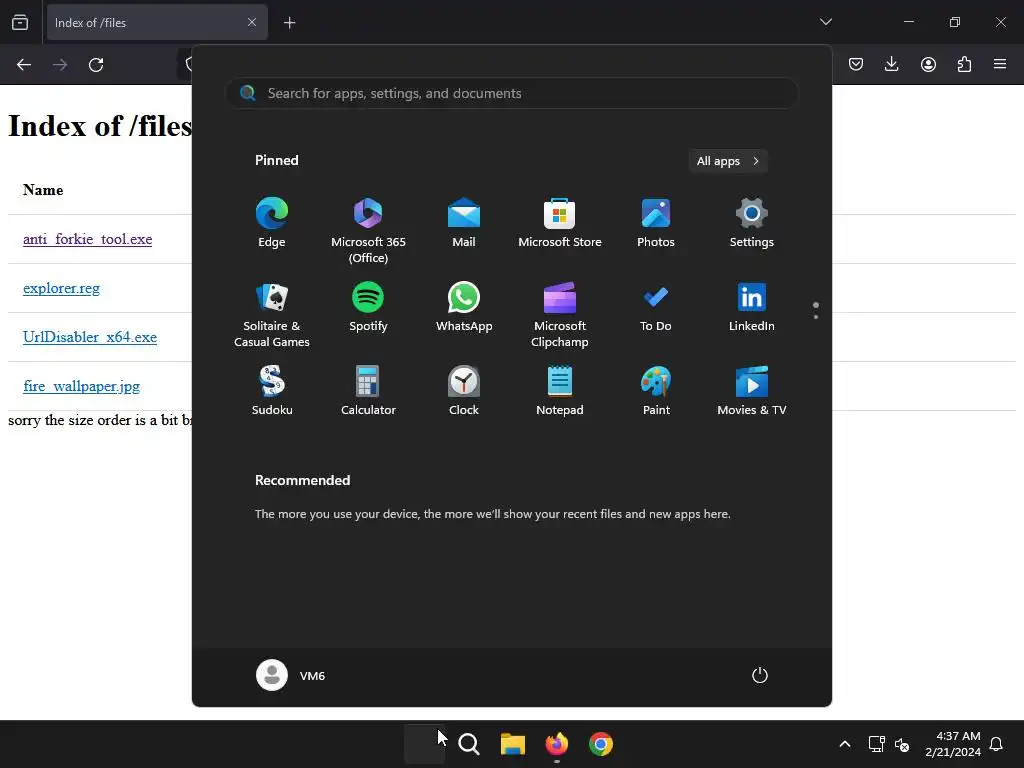Open Firefox list all tabs dropdown
This screenshot has width=1024, height=768.
(x=825, y=22)
